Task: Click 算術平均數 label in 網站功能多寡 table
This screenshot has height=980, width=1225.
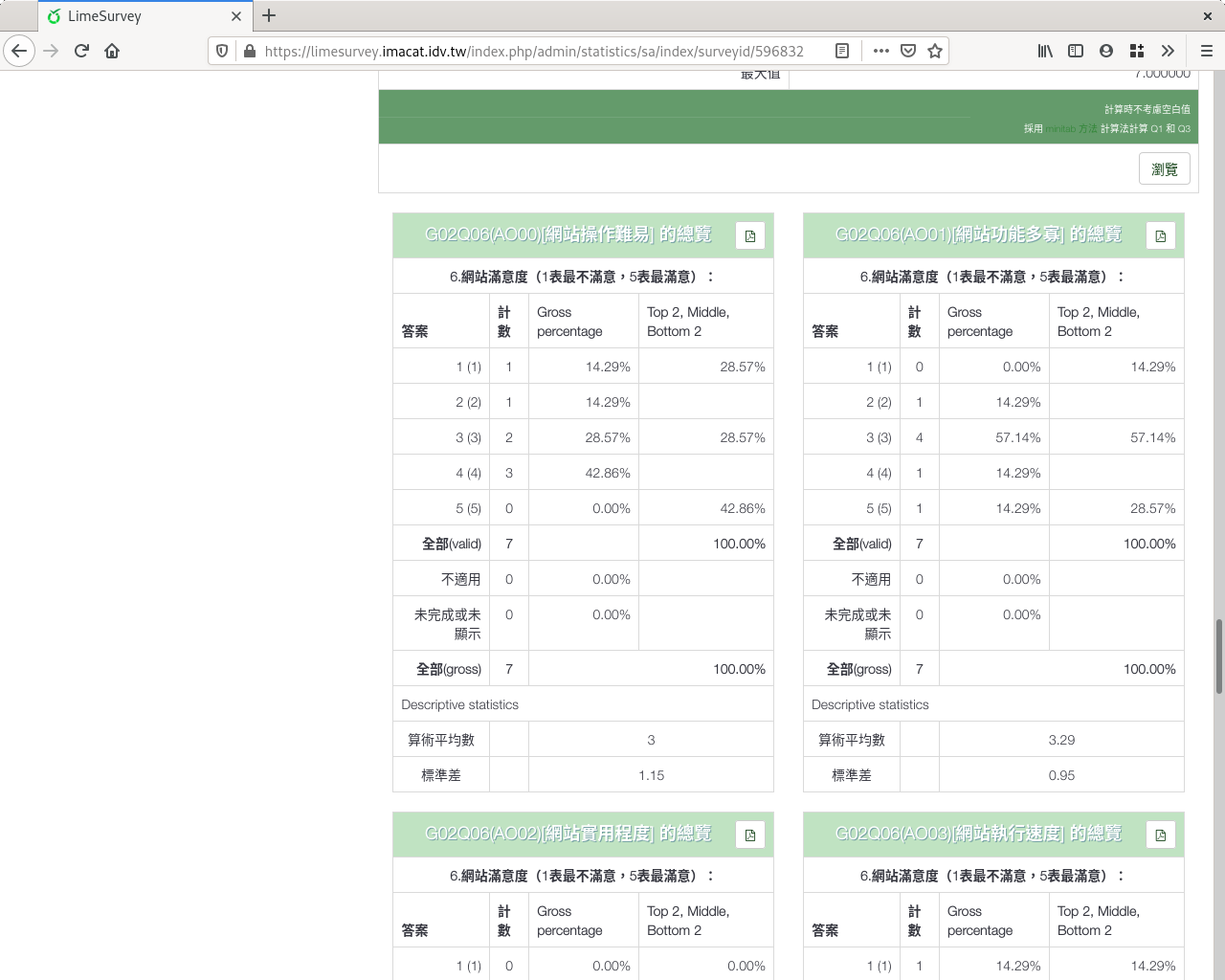Action: (852, 740)
